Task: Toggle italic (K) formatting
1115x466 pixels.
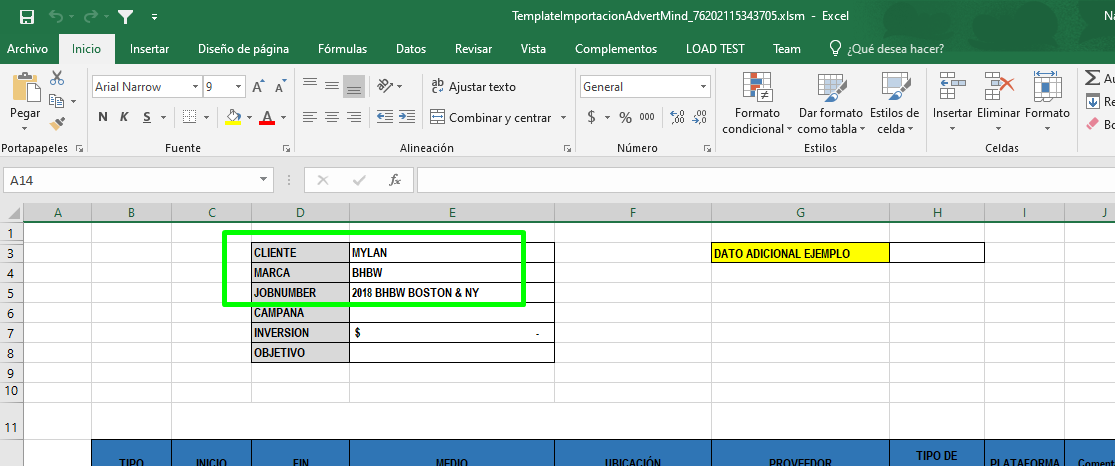Action: pos(125,117)
